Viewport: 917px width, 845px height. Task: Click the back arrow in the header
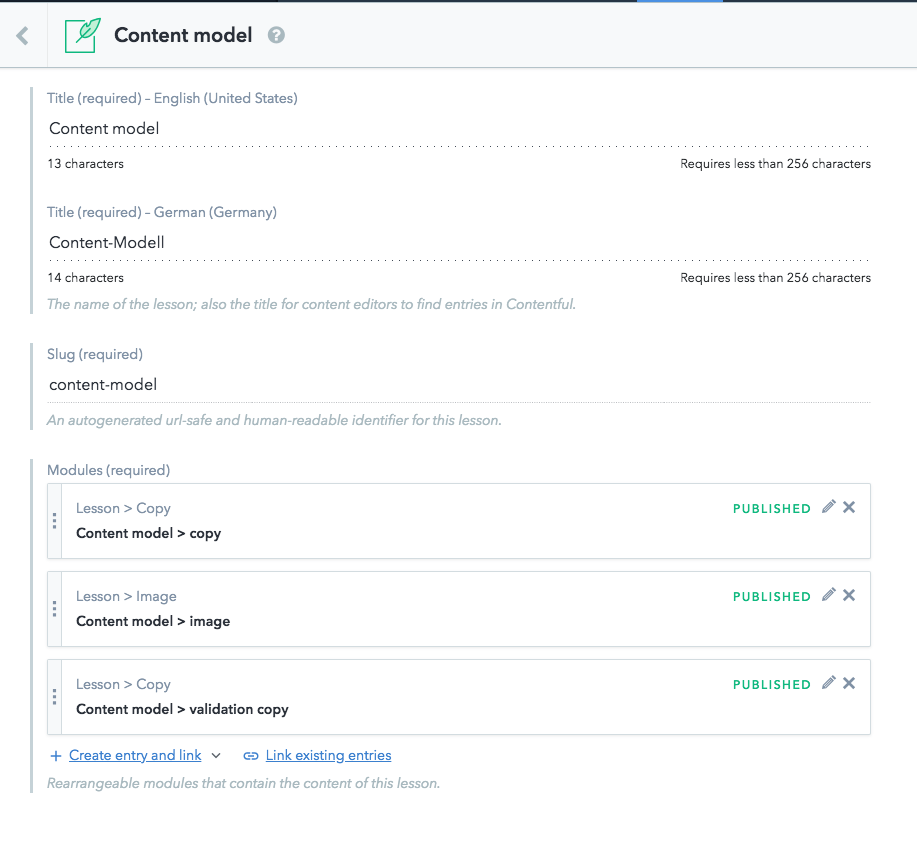pos(21,35)
